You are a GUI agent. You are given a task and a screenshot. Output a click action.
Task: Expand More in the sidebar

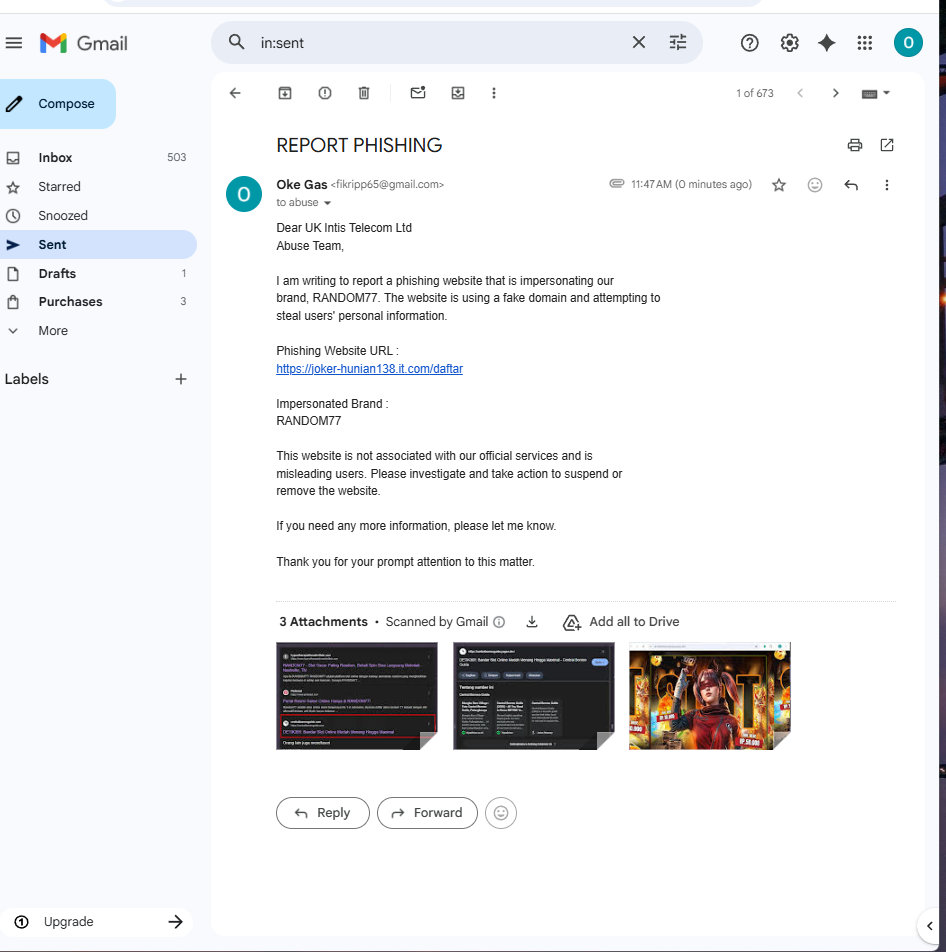click(x=53, y=331)
